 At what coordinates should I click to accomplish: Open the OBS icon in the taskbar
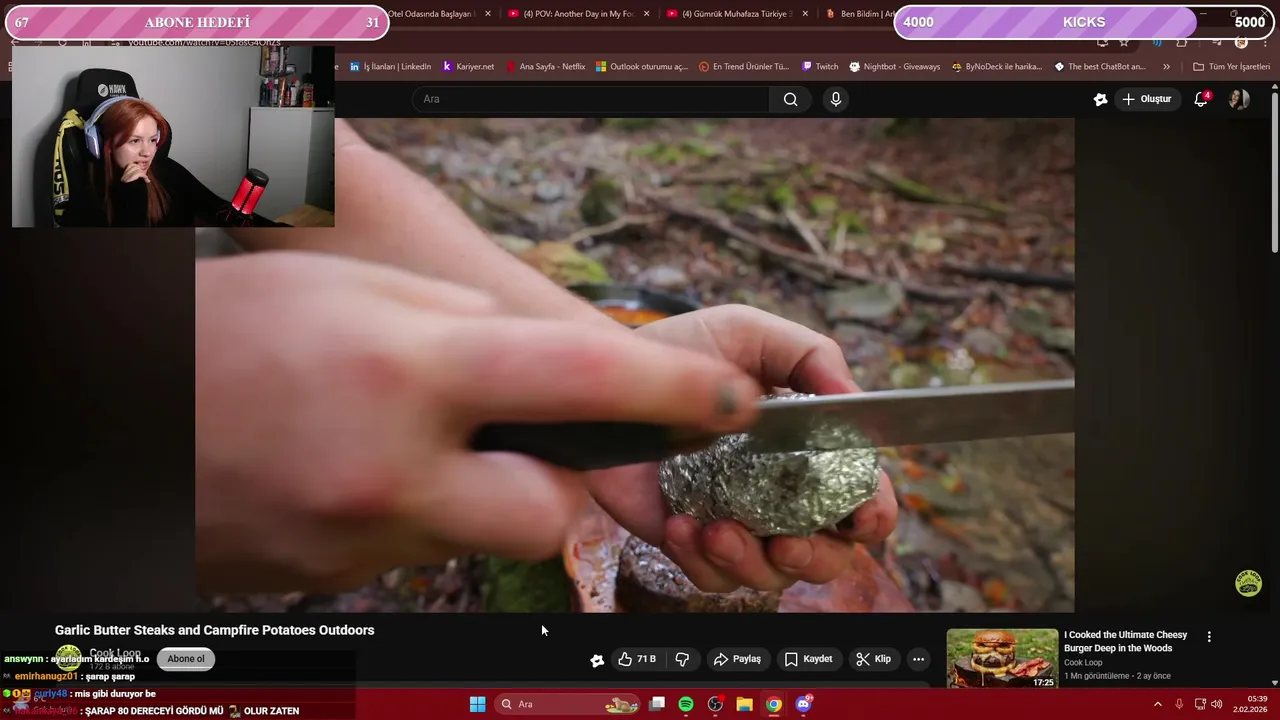715,704
